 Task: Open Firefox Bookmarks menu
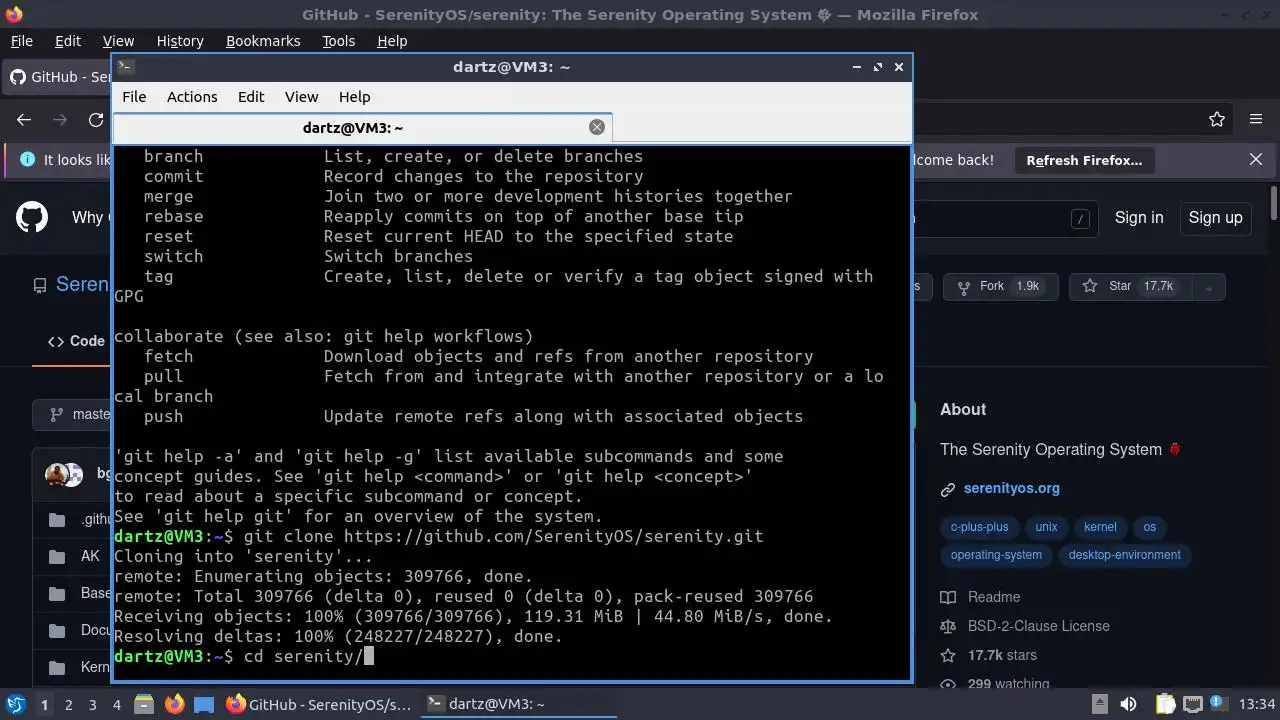click(x=263, y=41)
